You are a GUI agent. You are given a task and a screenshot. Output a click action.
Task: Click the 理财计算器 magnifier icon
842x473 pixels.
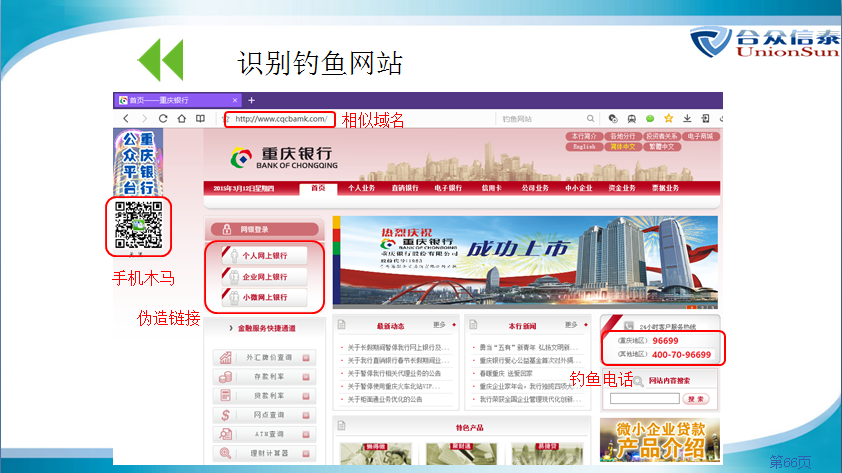pyautogui.click(x=226, y=453)
